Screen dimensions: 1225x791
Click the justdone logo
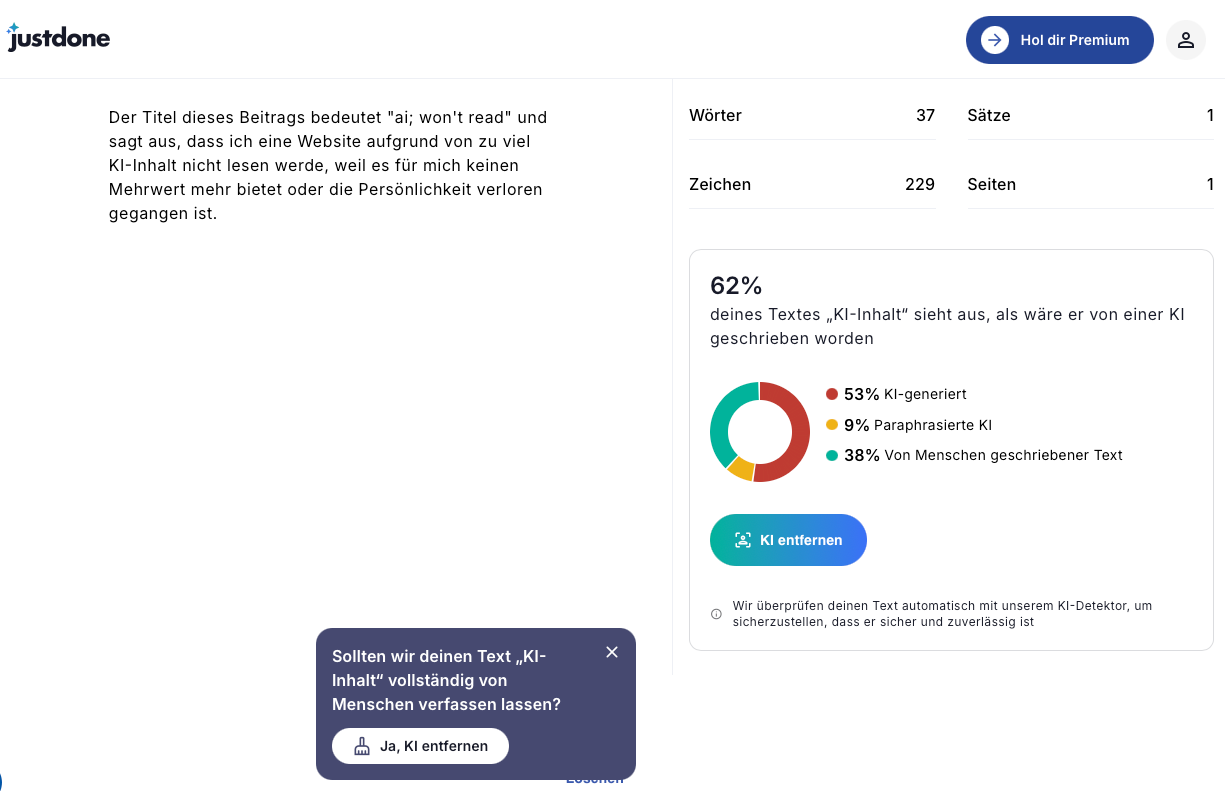tap(58, 38)
